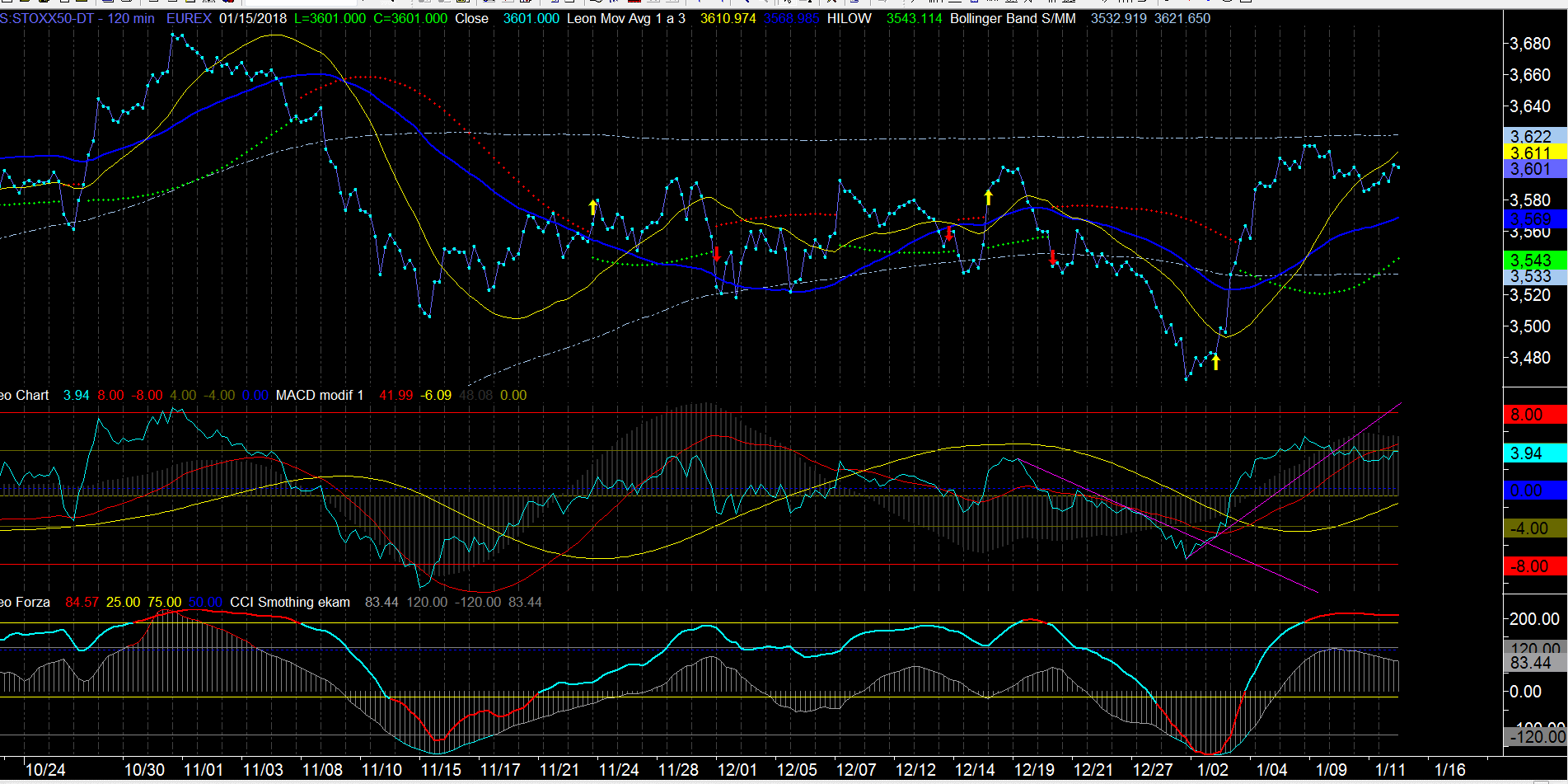
Task: Click the blue 3568.985 moving average value
Action: [x=791, y=18]
